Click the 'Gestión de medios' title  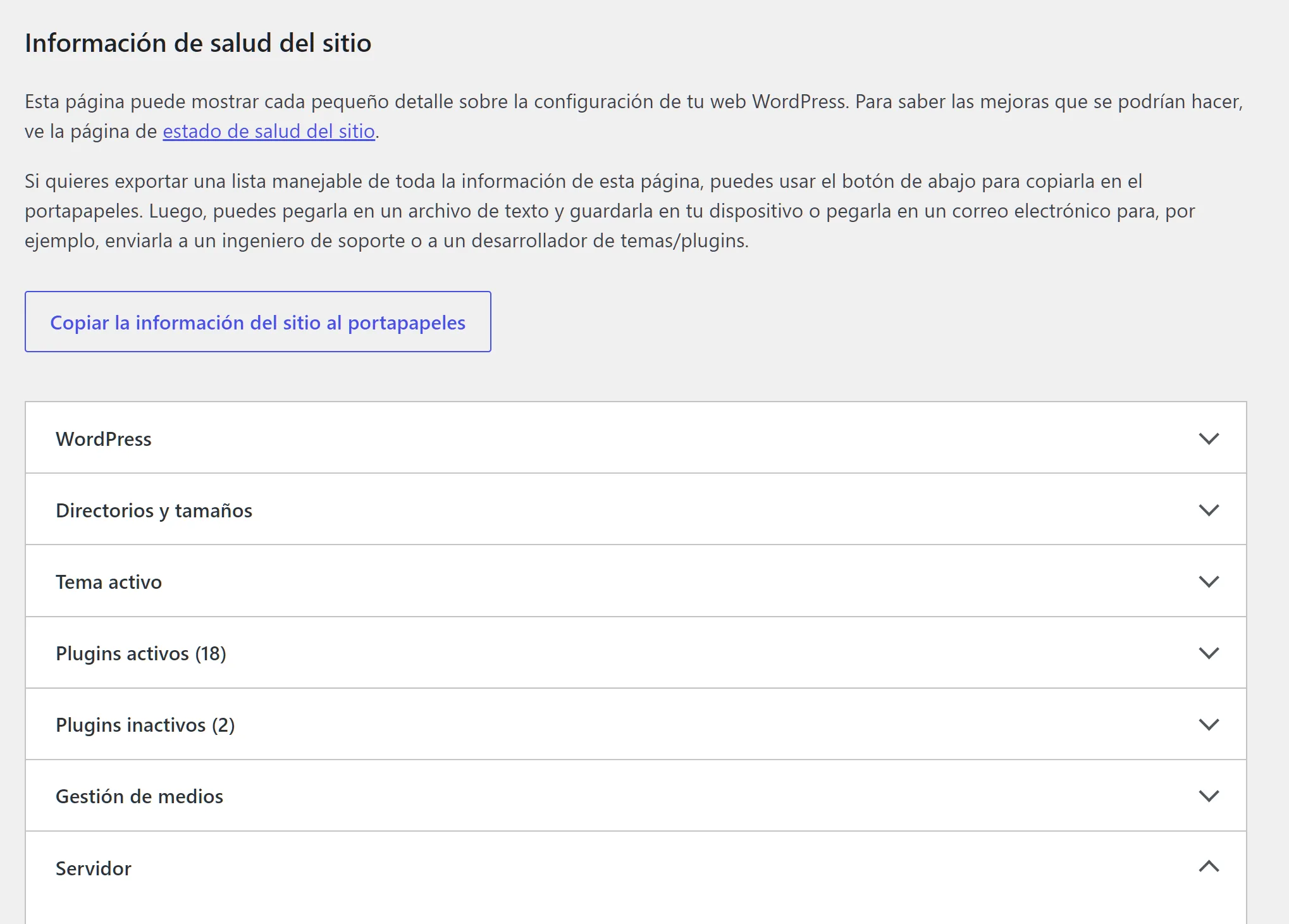(139, 796)
